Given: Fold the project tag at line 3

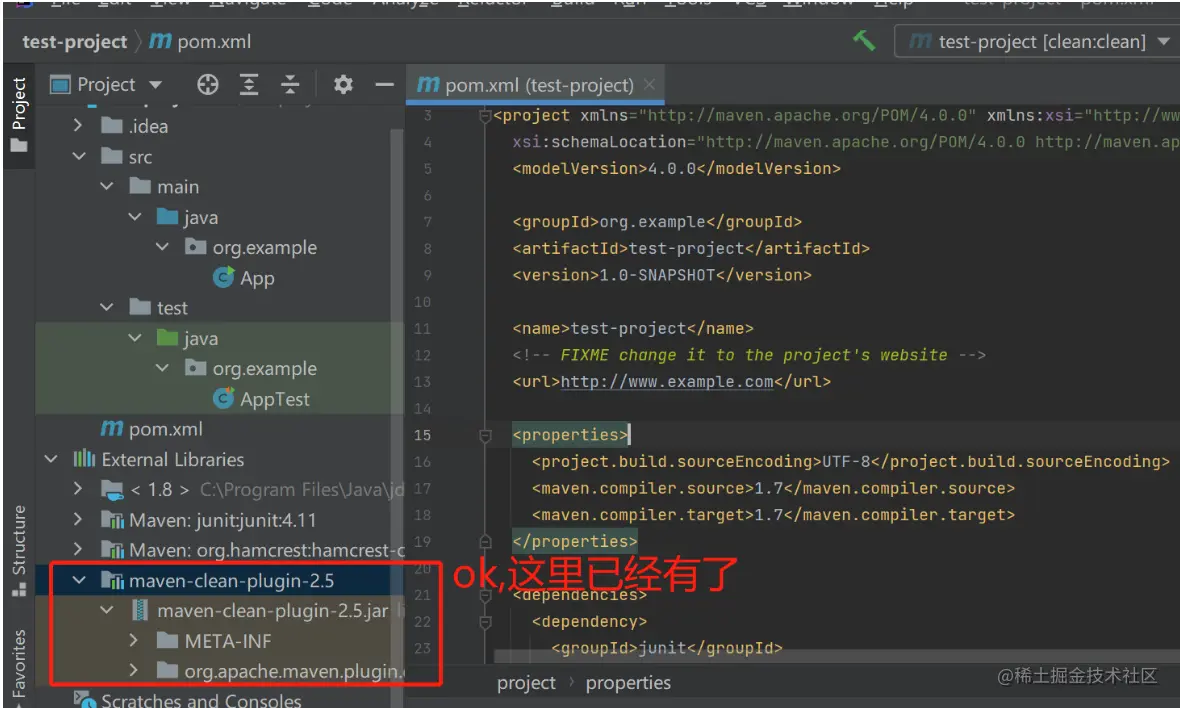Looking at the screenshot, I should (485, 116).
